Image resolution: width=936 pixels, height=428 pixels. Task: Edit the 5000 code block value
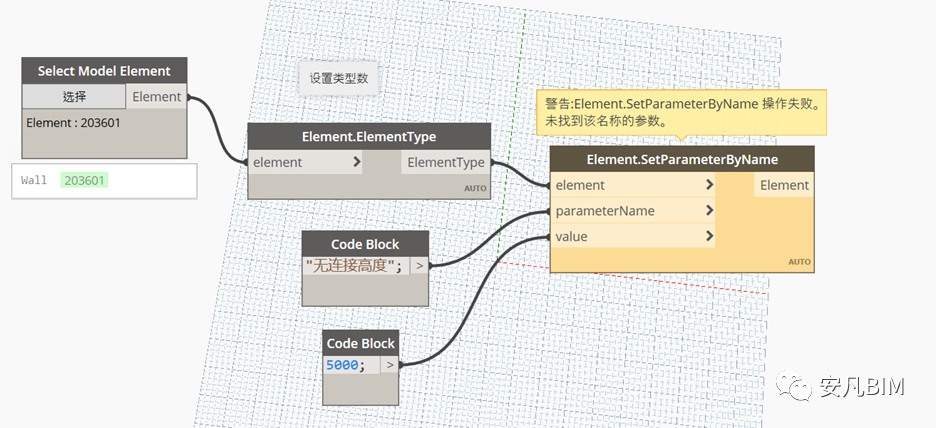click(x=346, y=365)
